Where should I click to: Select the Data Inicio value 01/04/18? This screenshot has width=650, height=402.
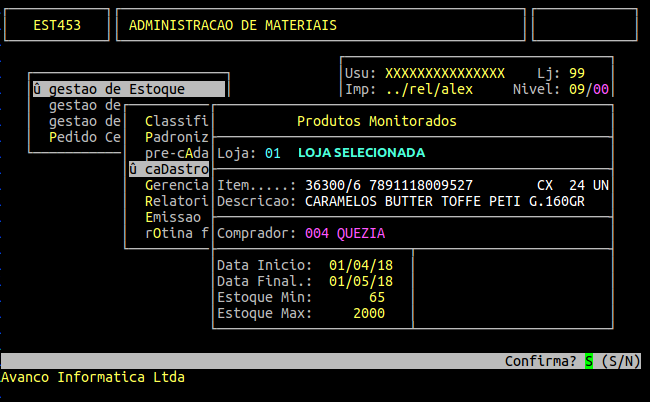click(x=361, y=265)
